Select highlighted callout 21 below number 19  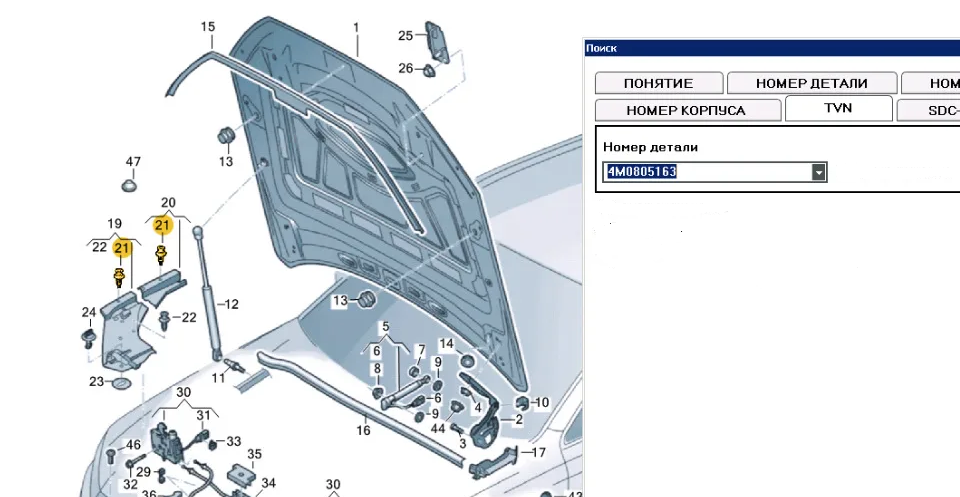122,247
